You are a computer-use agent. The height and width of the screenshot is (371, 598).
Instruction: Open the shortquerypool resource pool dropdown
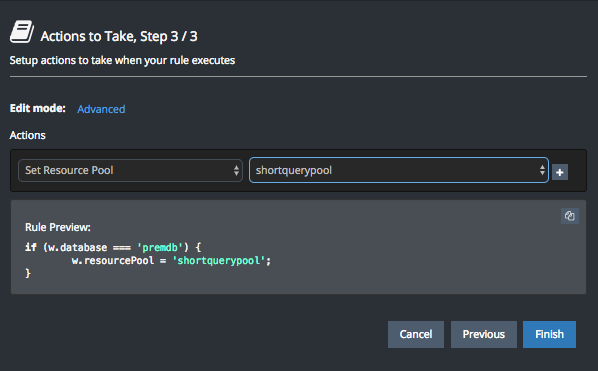[399, 170]
